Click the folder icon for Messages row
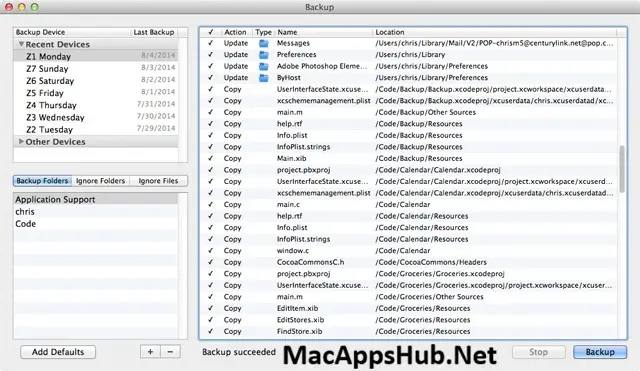This screenshot has height=371, width=640. (264, 43)
